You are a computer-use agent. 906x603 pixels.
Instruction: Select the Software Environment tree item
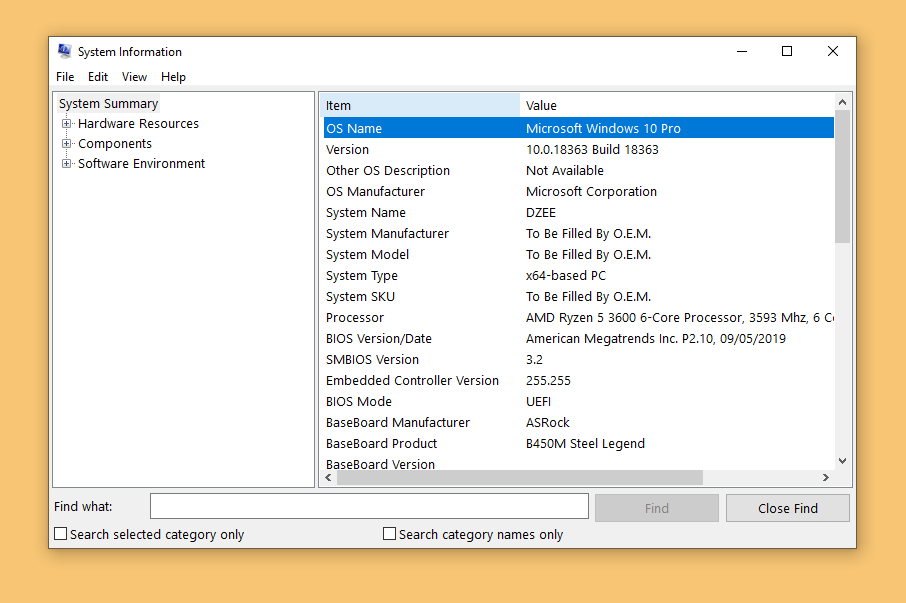[142, 164]
